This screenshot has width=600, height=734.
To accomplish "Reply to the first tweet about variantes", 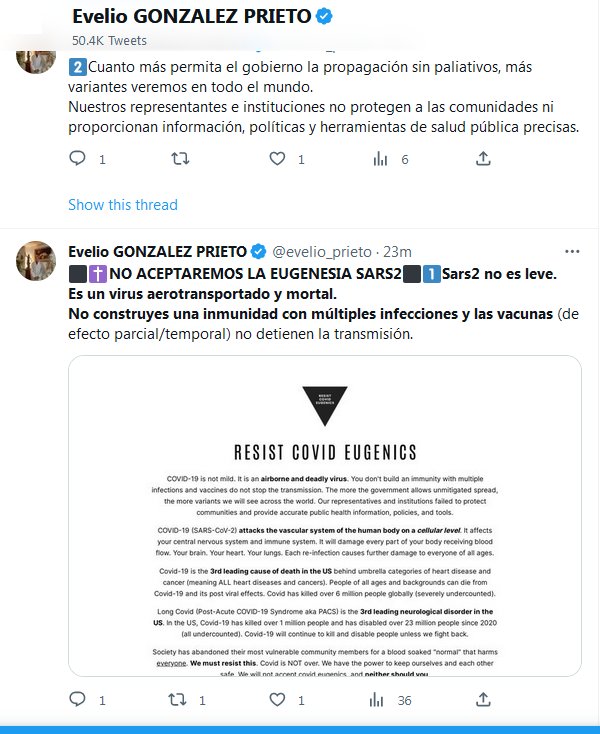I will (x=78, y=159).
